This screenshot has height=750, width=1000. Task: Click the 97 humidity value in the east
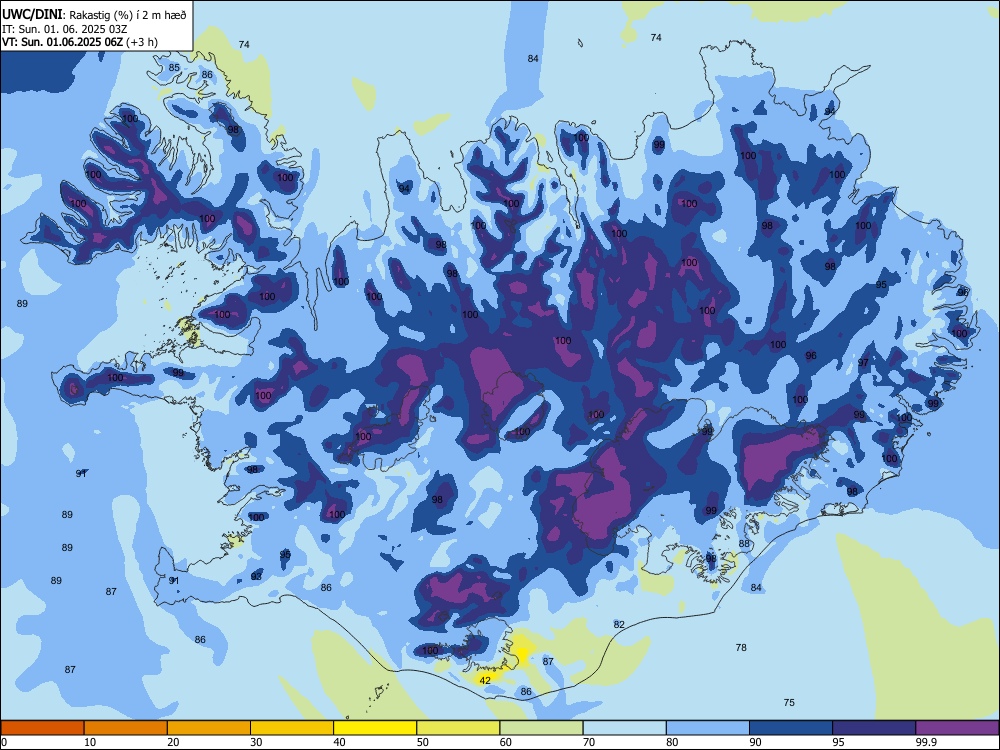point(863,363)
